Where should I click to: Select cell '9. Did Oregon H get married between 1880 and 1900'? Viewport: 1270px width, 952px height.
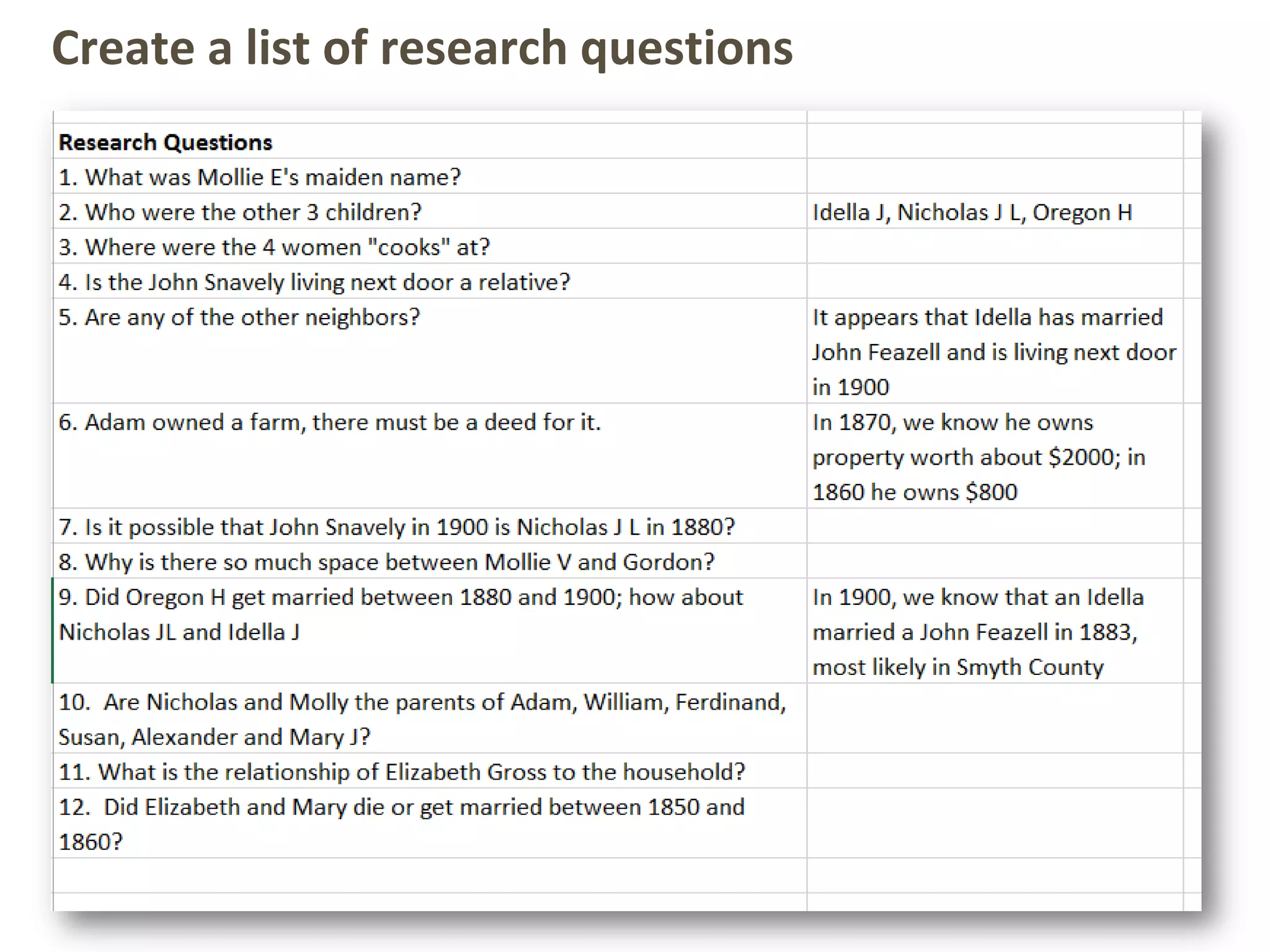[430, 631]
